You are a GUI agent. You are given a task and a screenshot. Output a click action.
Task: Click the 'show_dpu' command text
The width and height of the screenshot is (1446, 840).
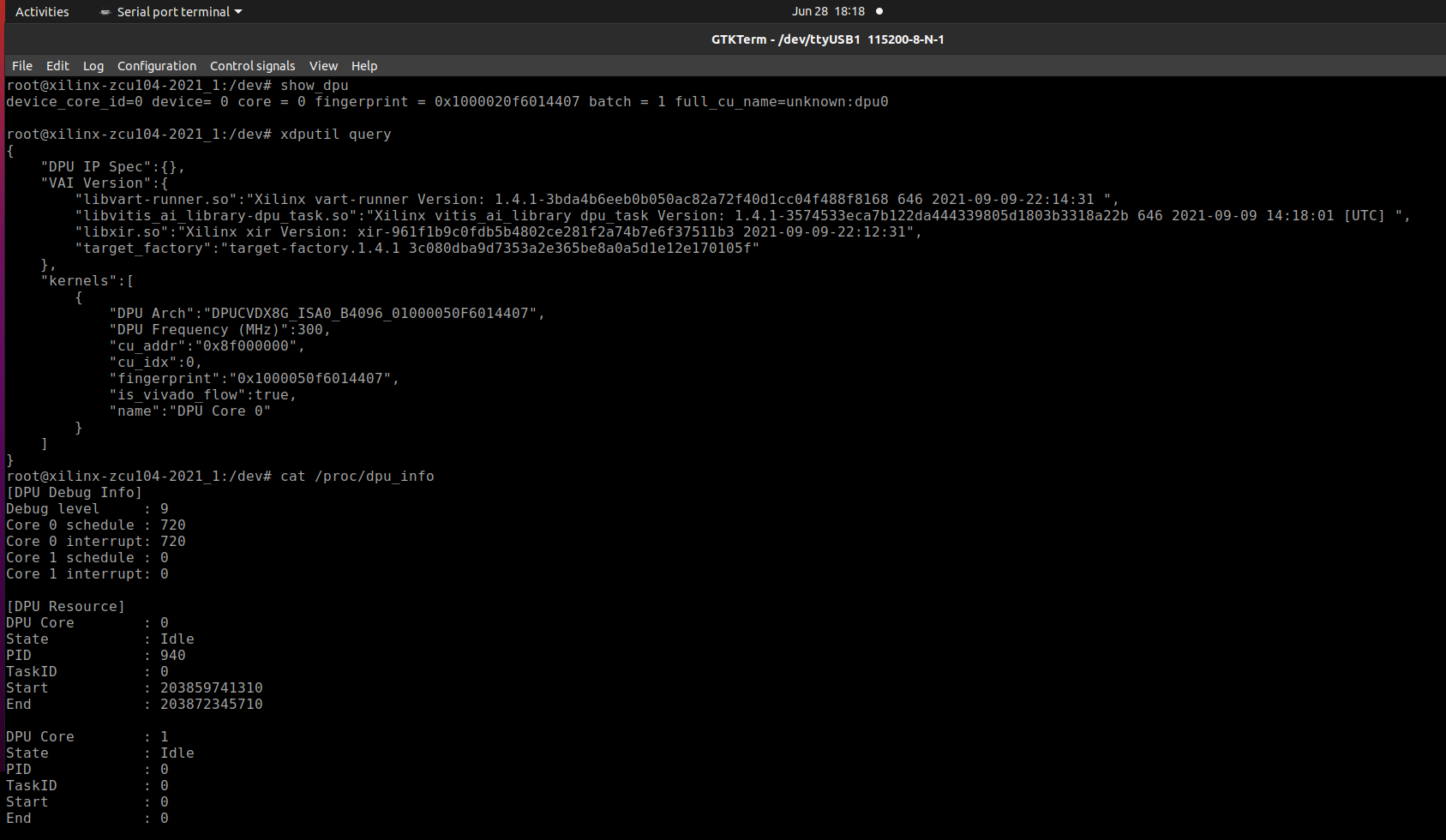click(315, 86)
